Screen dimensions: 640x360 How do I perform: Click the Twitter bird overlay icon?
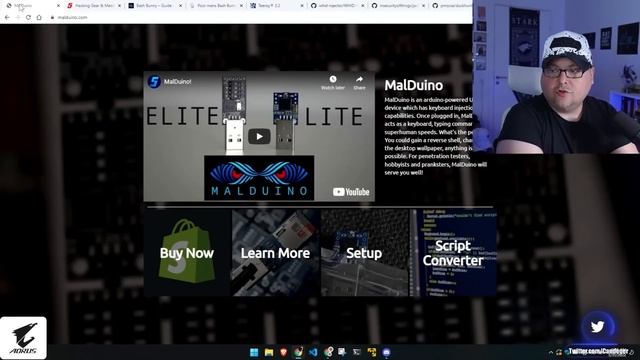[598, 327]
